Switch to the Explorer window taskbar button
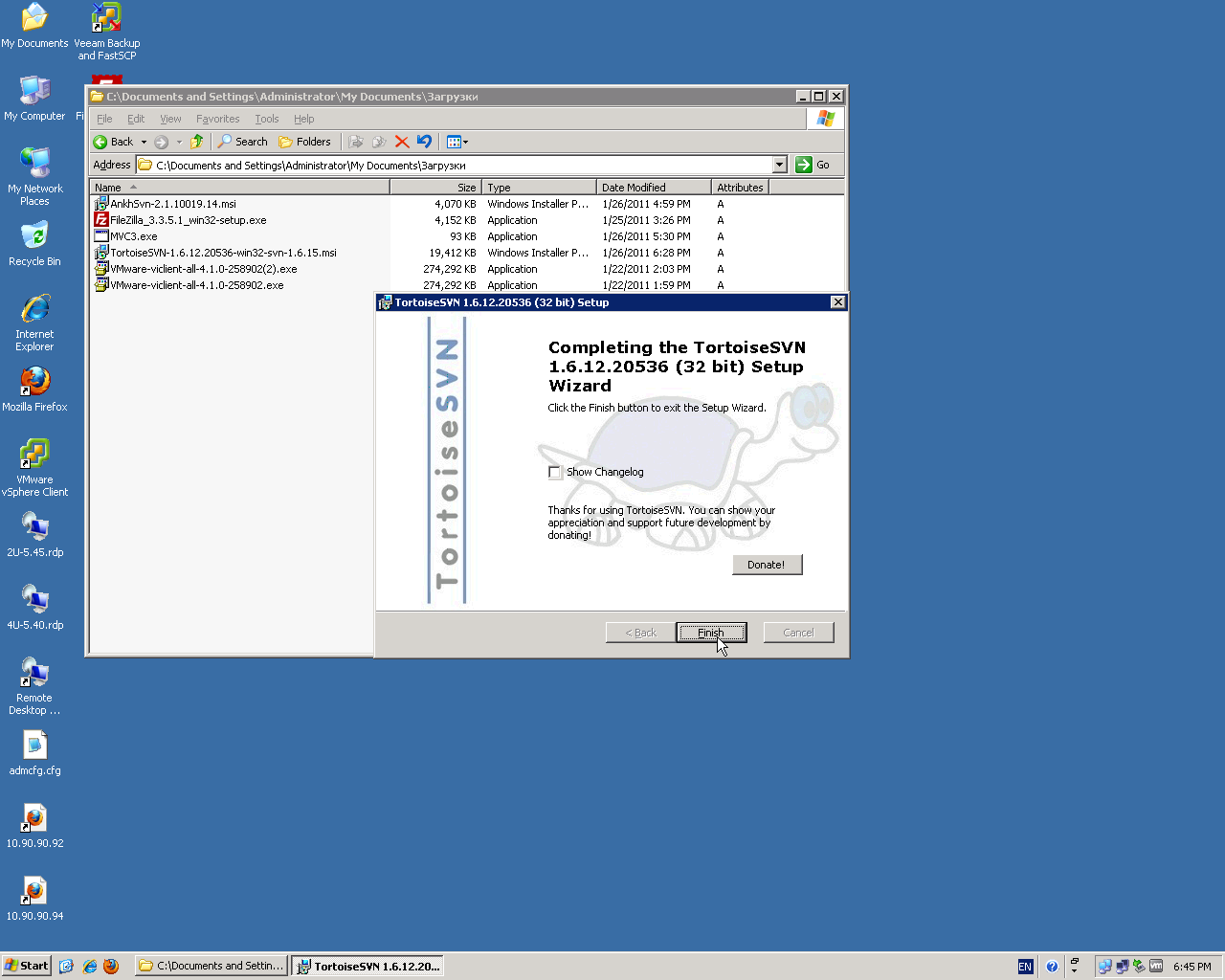 [x=212, y=967]
